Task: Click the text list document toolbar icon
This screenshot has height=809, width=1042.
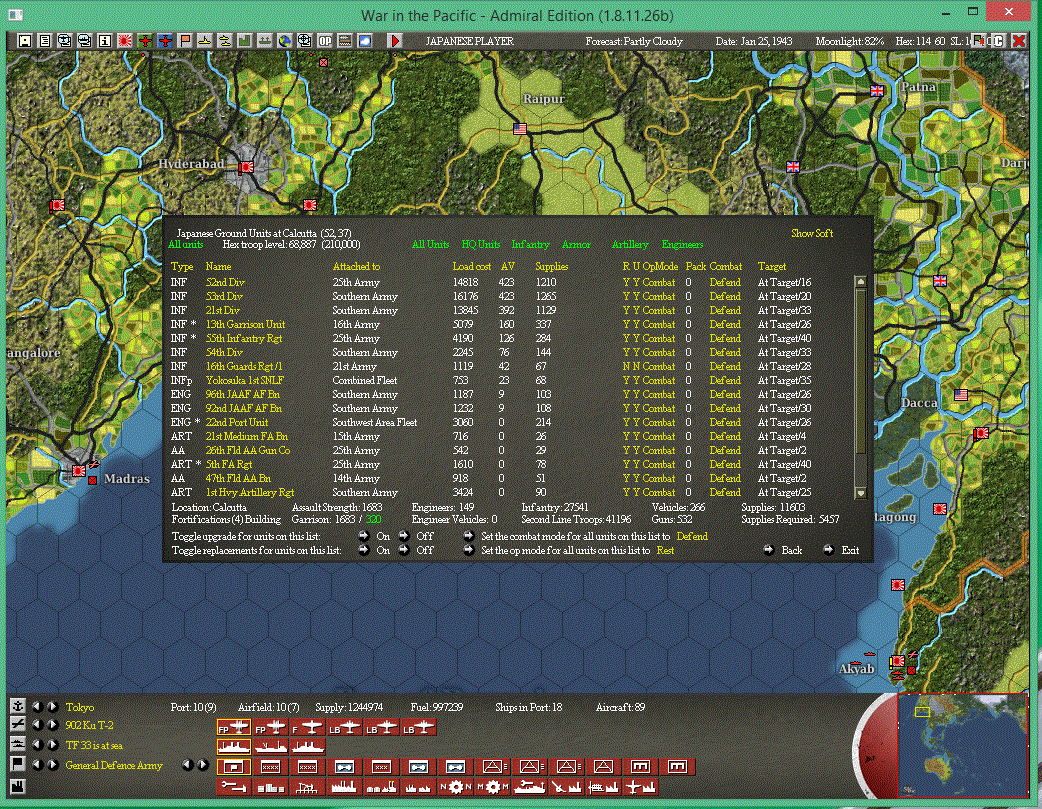Action: [x=45, y=41]
